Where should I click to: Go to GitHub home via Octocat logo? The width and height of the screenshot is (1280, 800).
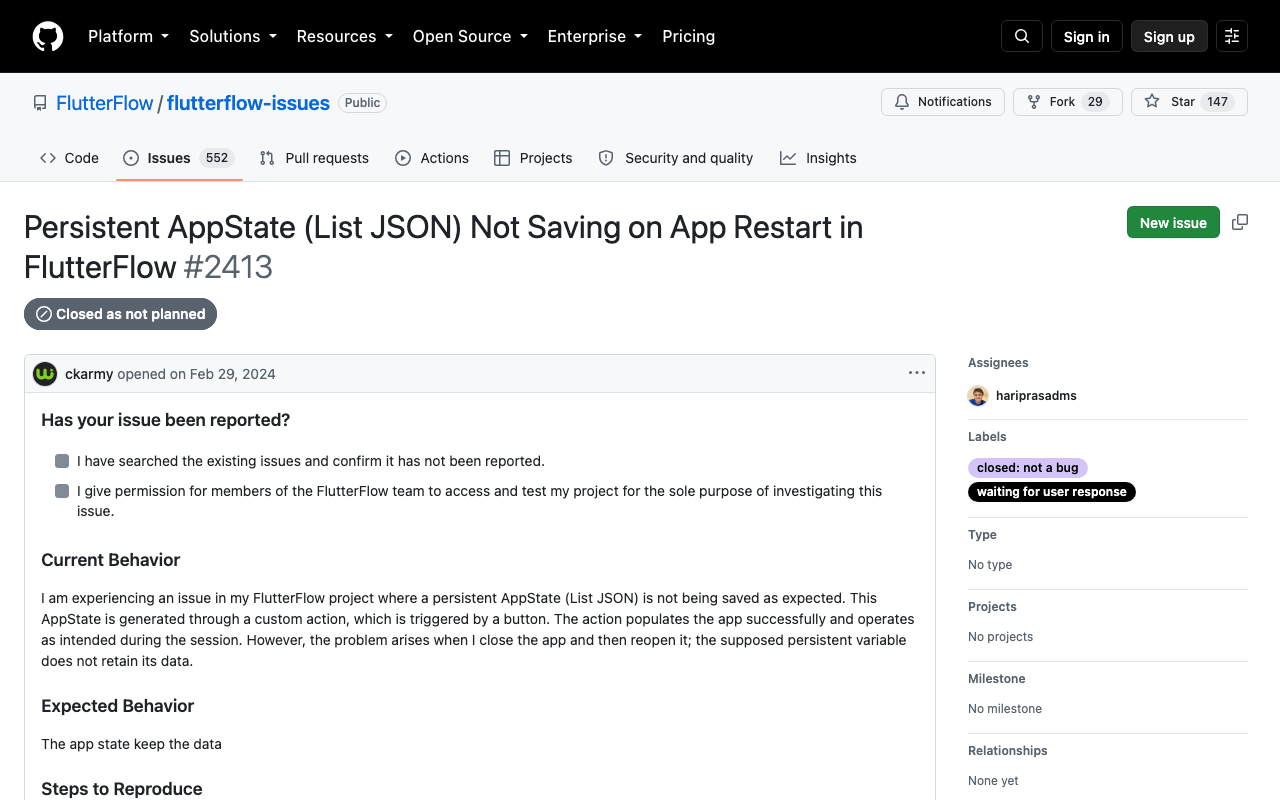click(48, 36)
